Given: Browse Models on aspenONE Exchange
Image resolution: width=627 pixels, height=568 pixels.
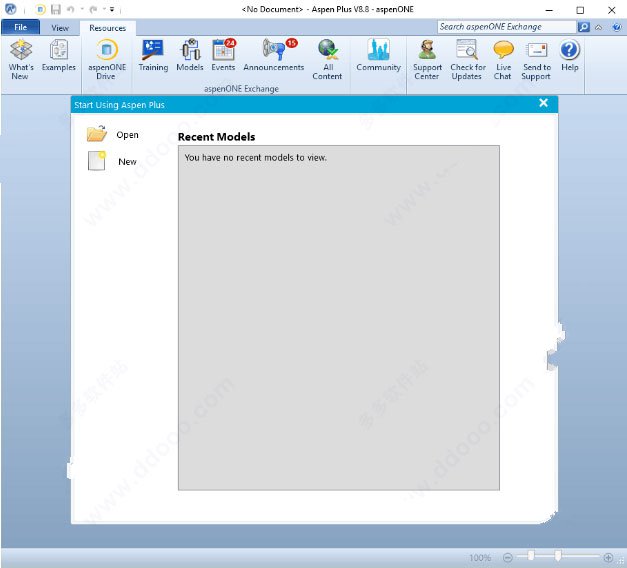Looking at the screenshot, I should pos(190,56).
